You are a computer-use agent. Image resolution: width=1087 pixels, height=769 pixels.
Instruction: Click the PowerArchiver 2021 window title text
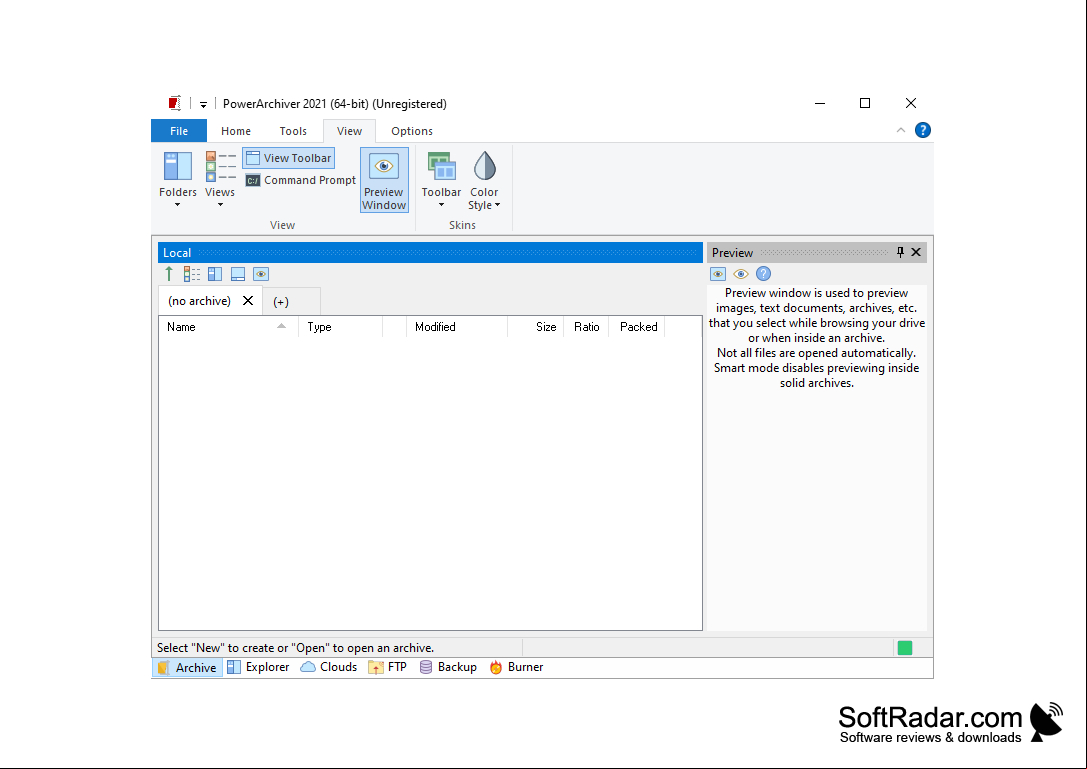pos(335,104)
